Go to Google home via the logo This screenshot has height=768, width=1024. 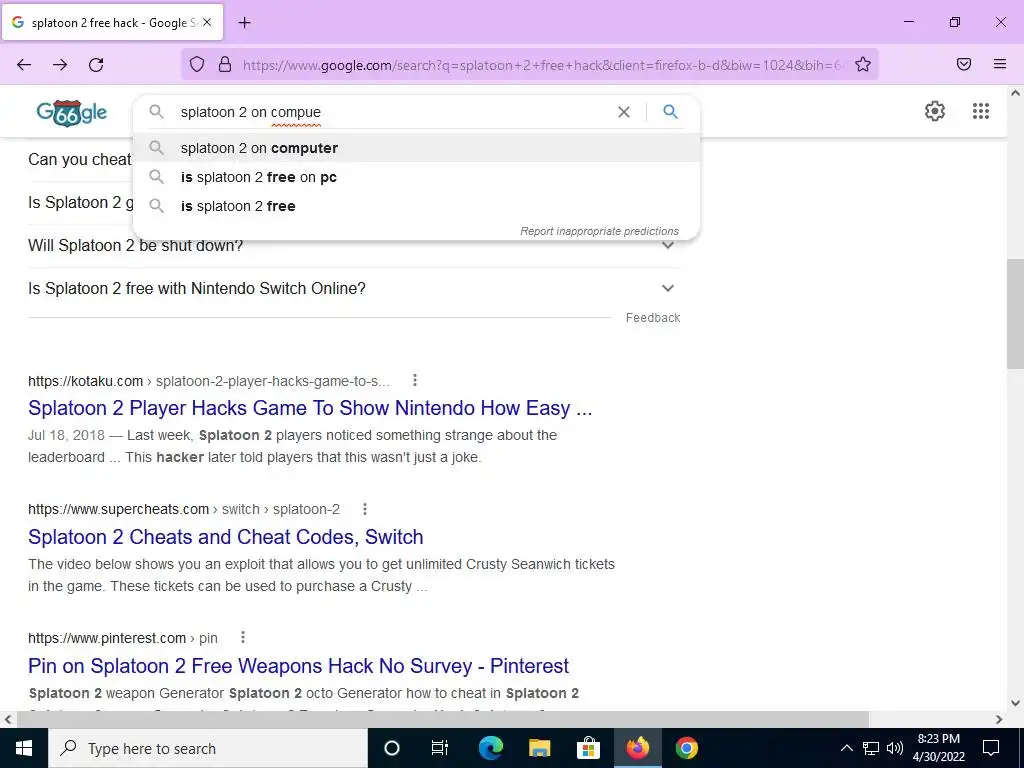tap(72, 112)
